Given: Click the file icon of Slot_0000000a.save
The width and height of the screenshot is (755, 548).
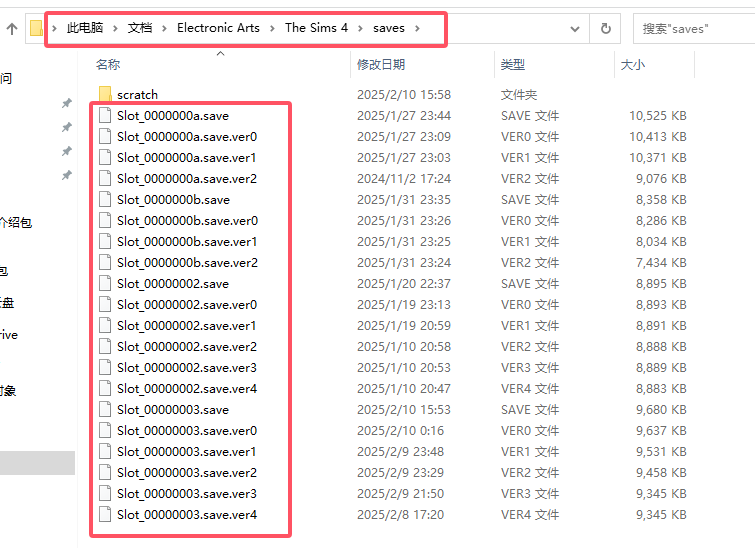Looking at the screenshot, I should [x=105, y=116].
